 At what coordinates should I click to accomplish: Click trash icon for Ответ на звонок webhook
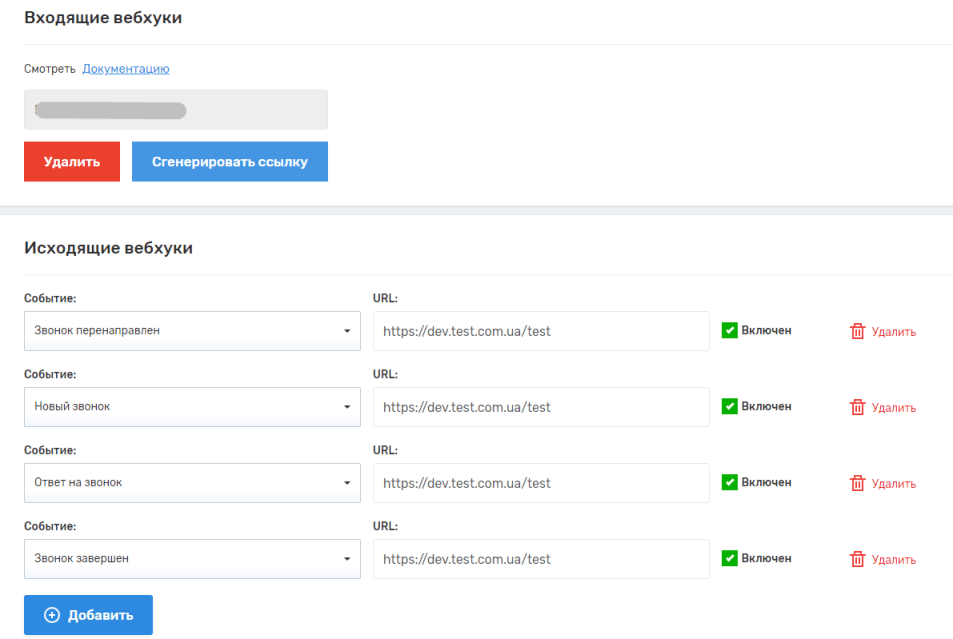click(x=857, y=483)
